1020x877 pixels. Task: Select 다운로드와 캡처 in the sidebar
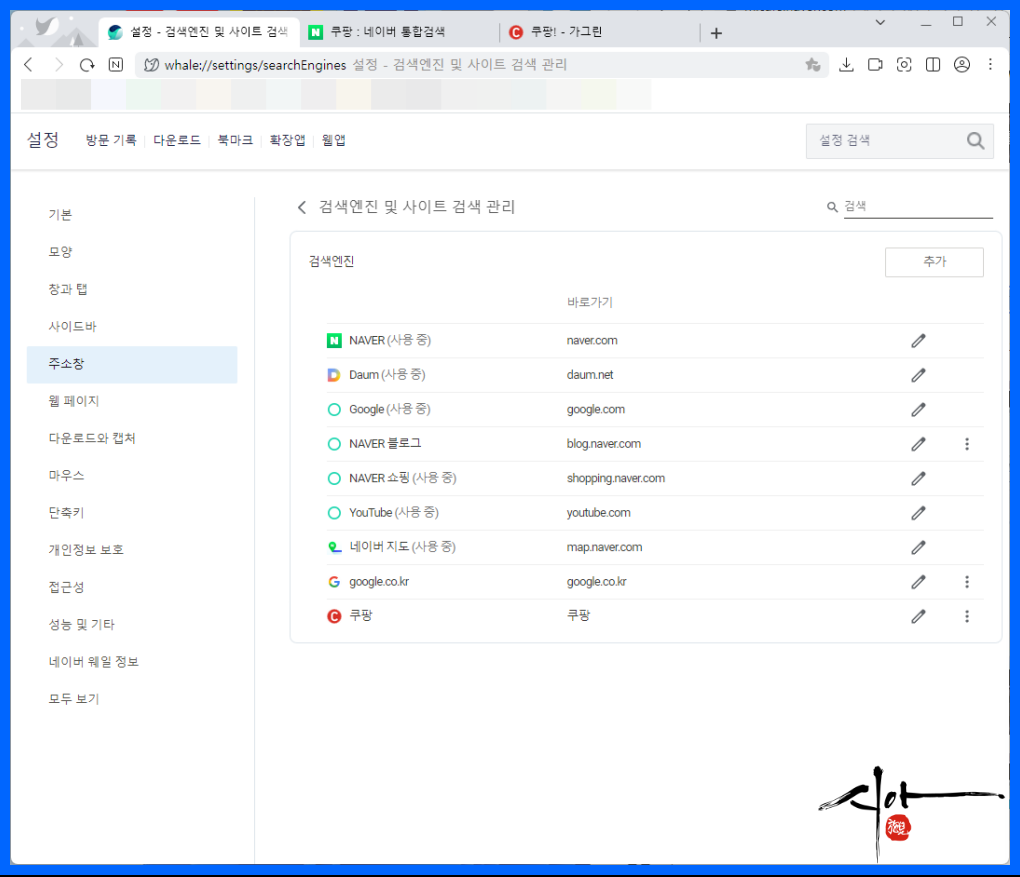pos(132,438)
